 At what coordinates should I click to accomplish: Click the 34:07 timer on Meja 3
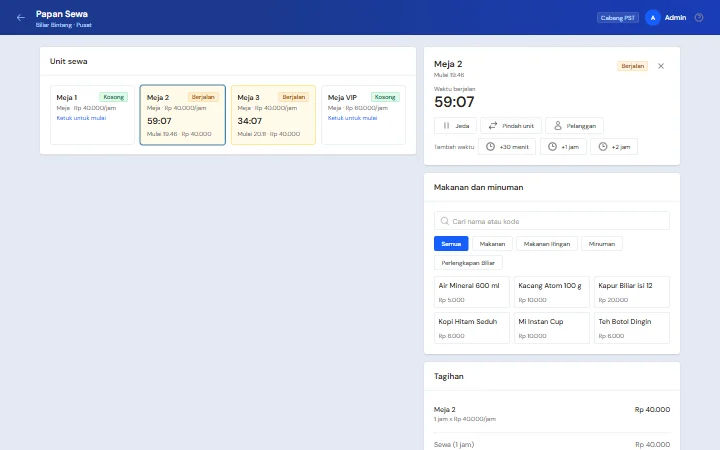pos(249,121)
